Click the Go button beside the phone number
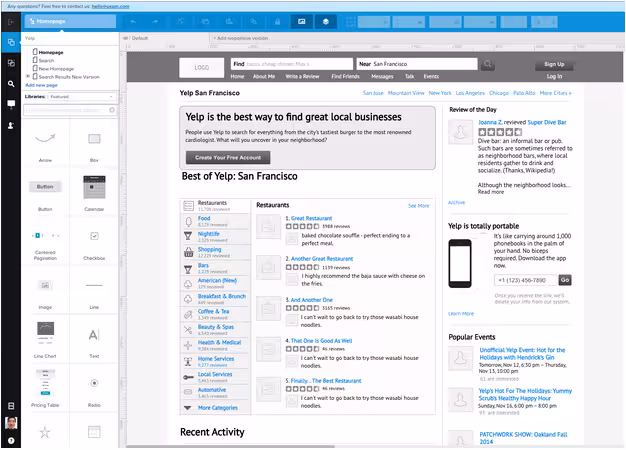The height and width of the screenshot is (450, 626). point(565,280)
